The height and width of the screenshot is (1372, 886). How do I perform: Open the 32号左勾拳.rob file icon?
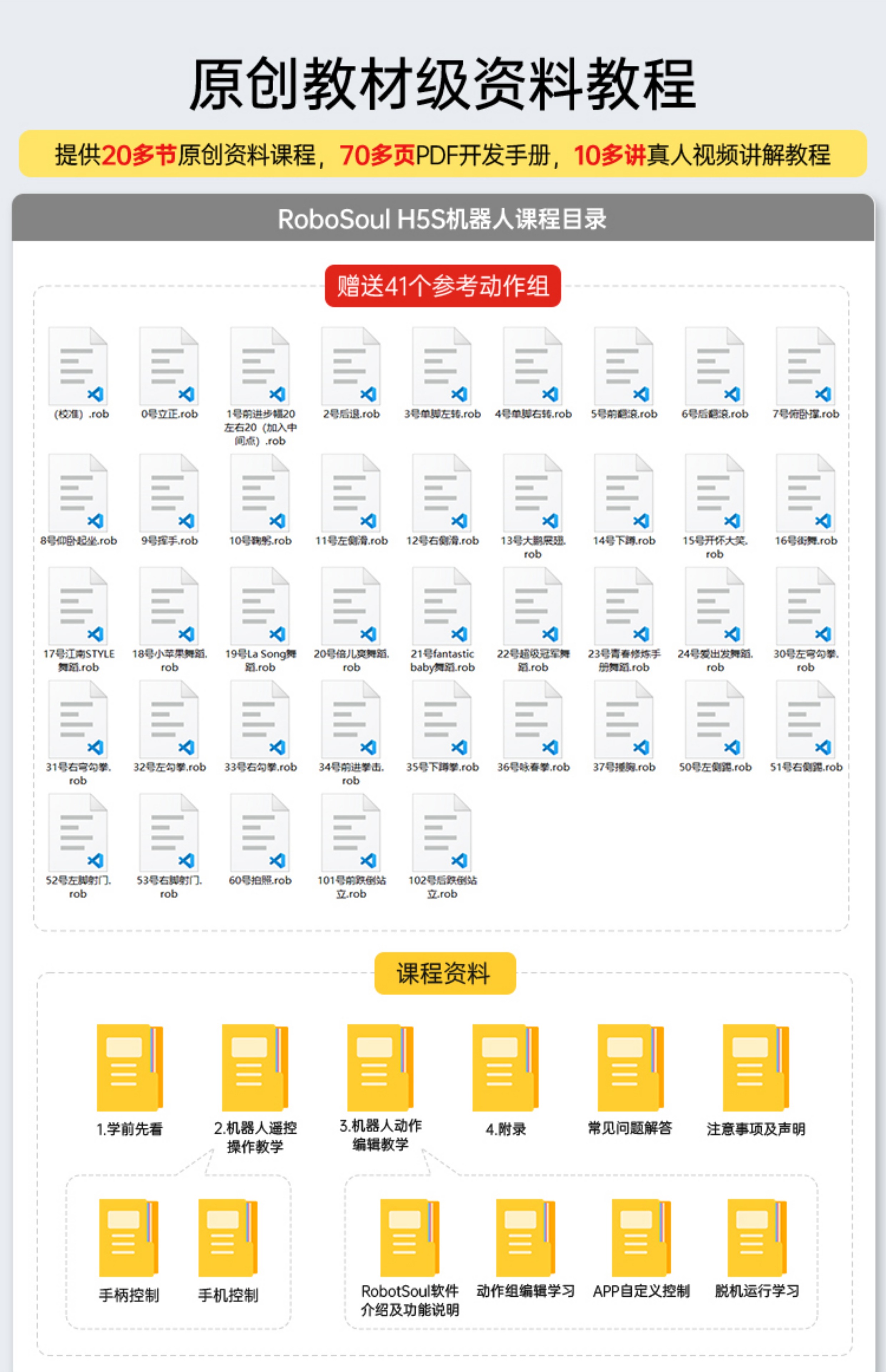(x=169, y=720)
